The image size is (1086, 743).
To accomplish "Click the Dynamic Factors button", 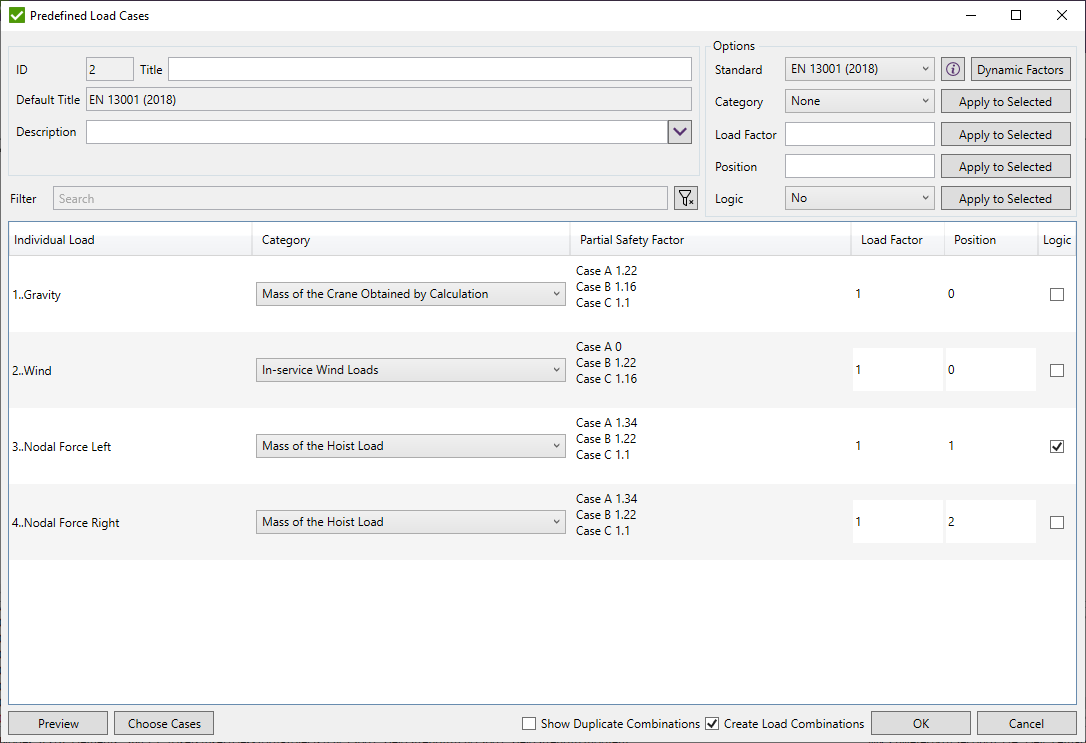I will point(1020,68).
